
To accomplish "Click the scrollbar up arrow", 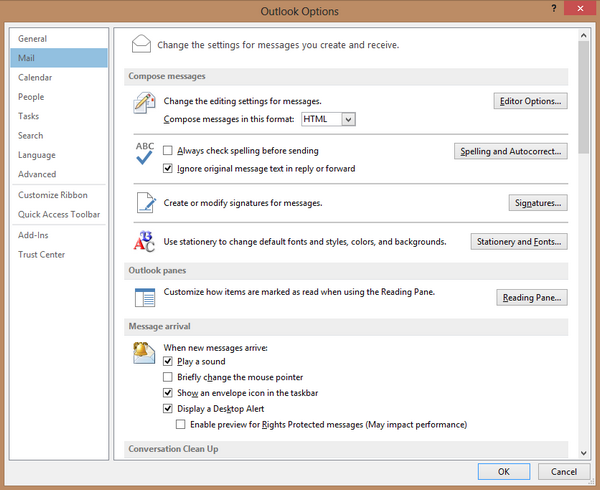I will coord(584,36).
